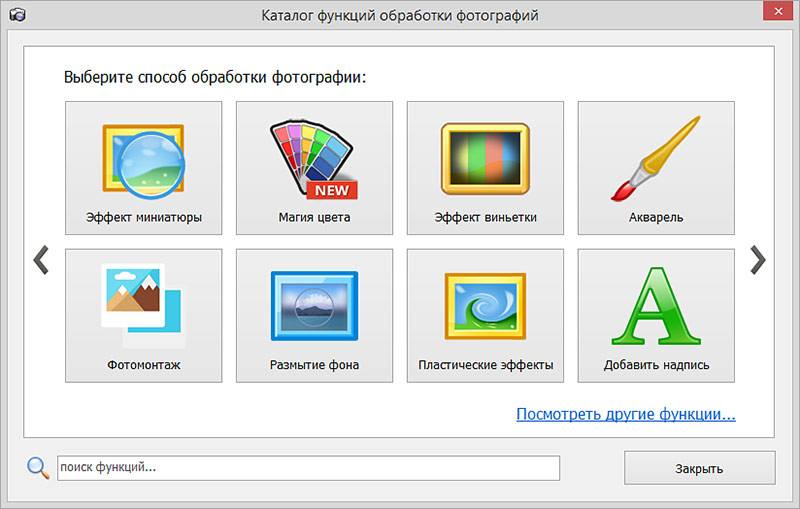
Task: Click the Закрыть button
Action: point(699,468)
